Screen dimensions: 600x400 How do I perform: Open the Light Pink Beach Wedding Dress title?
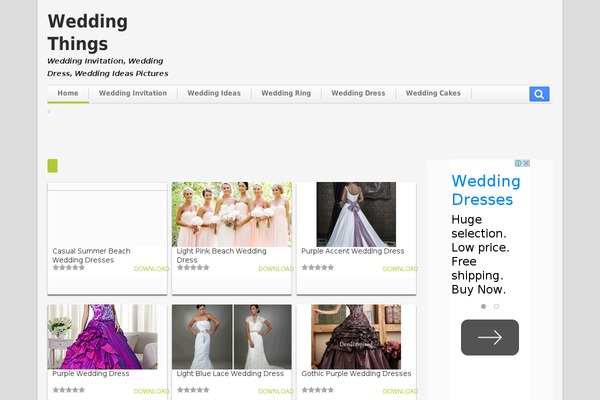(x=221, y=255)
